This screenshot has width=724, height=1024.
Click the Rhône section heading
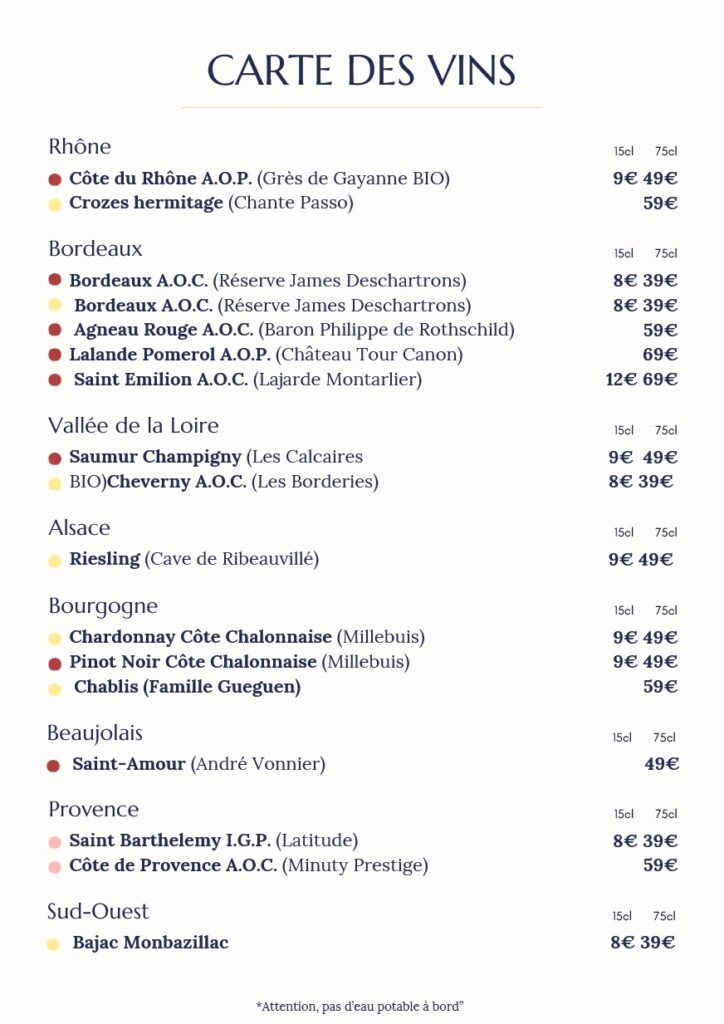[80, 147]
